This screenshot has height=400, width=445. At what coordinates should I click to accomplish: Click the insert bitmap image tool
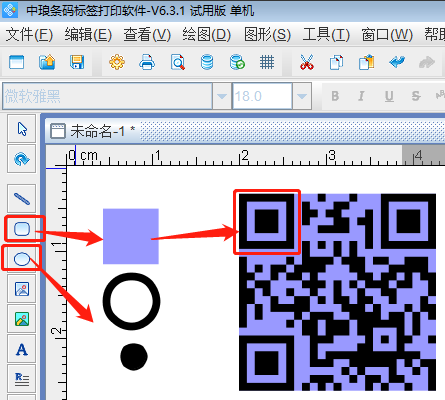(x=22, y=289)
